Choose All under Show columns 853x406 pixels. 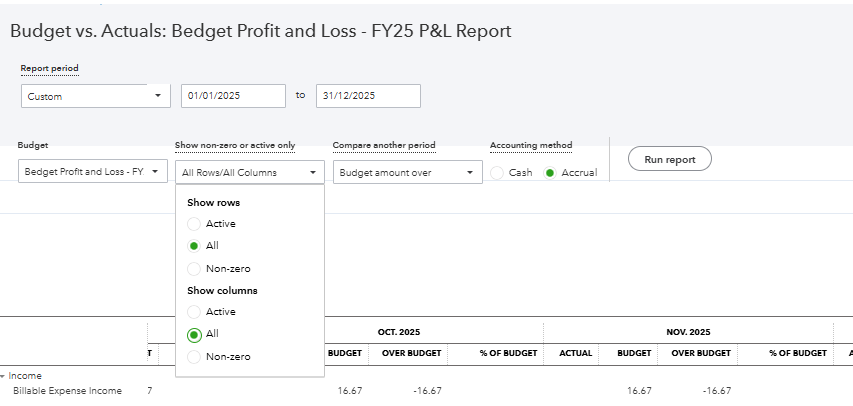coord(195,334)
